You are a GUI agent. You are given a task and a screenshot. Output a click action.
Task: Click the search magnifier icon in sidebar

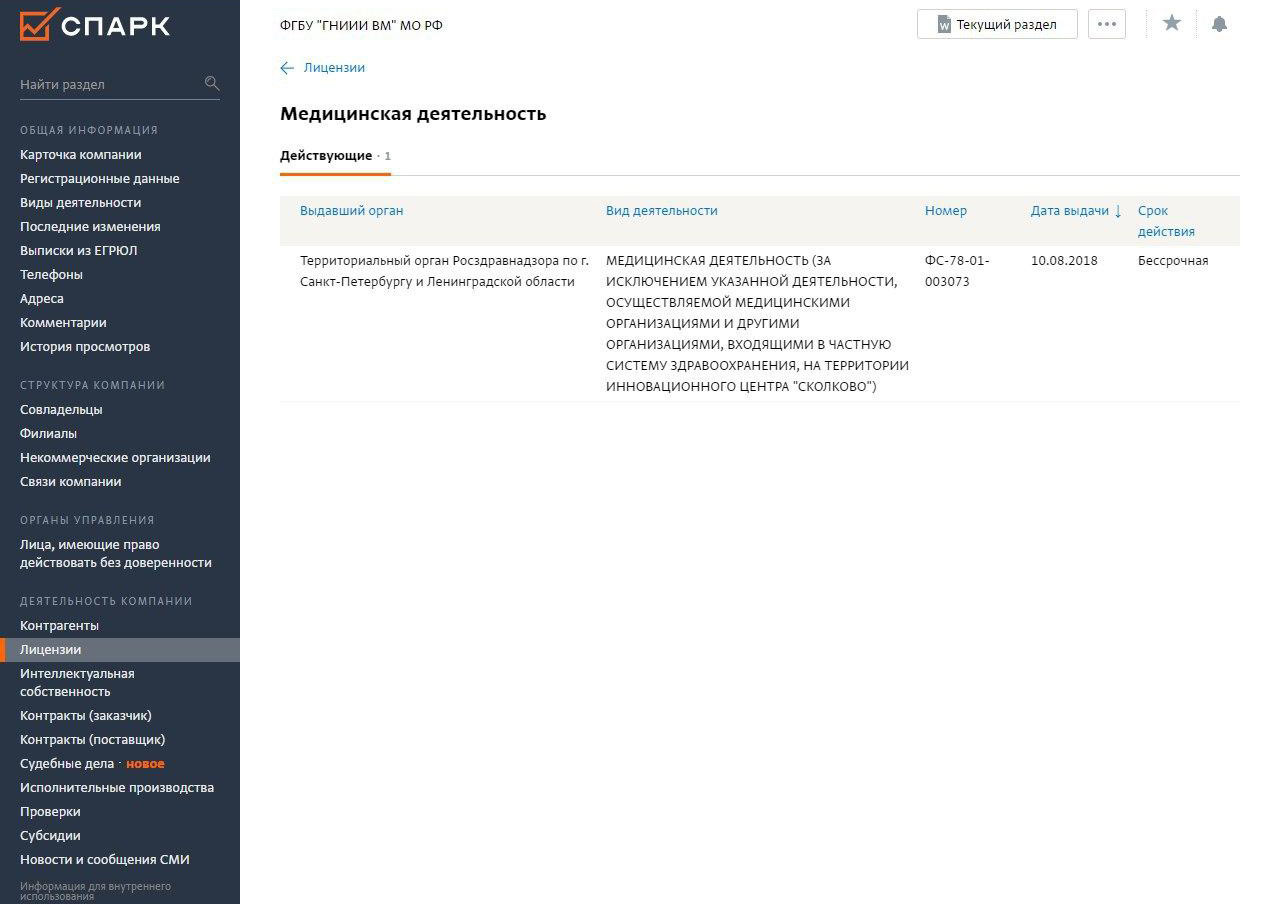(x=212, y=83)
